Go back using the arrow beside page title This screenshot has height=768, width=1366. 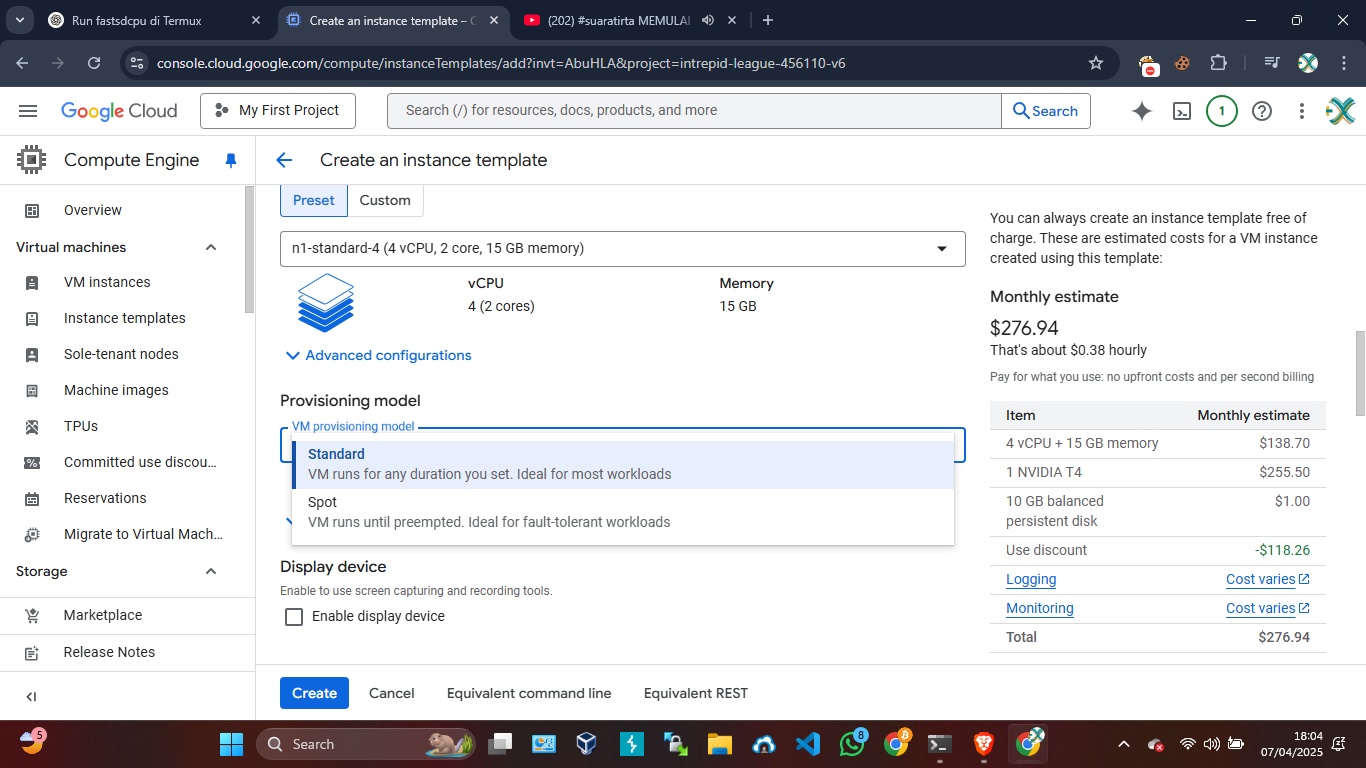coord(284,160)
